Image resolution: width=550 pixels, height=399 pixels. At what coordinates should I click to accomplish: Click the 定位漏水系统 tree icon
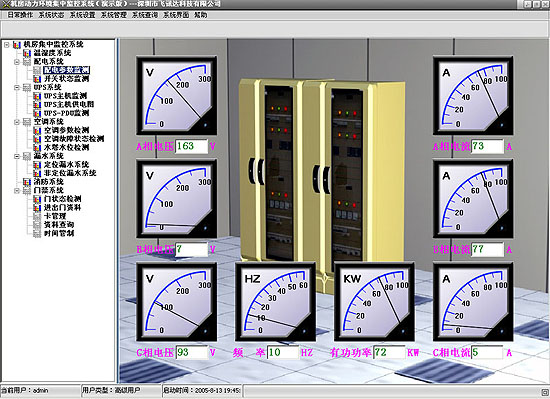(37, 164)
